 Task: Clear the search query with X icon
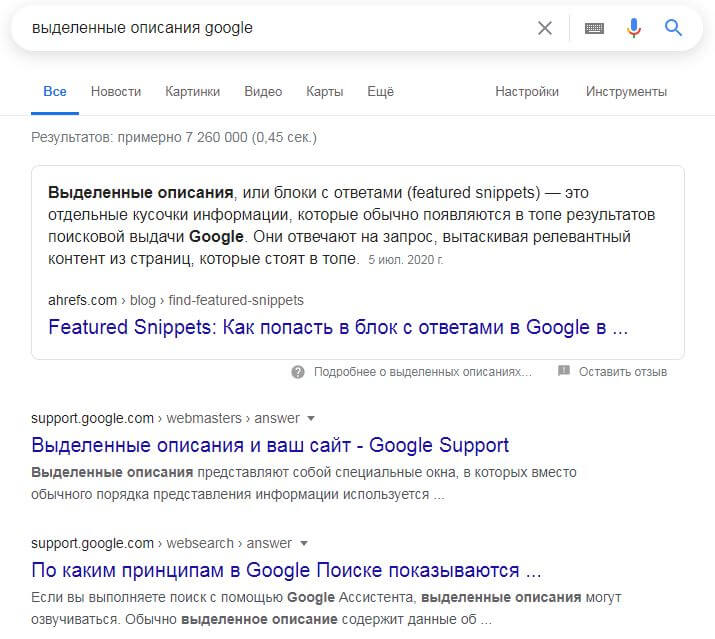tap(545, 28)
